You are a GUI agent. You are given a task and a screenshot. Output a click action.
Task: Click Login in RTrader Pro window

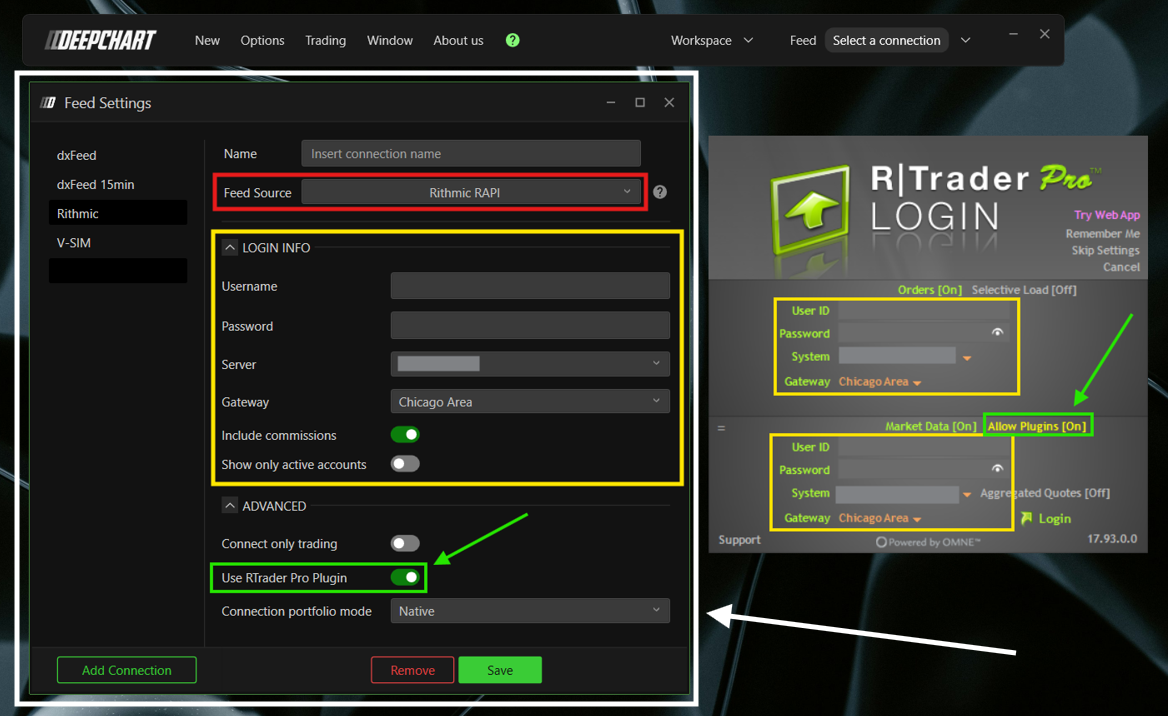(x=1046, y=519)
